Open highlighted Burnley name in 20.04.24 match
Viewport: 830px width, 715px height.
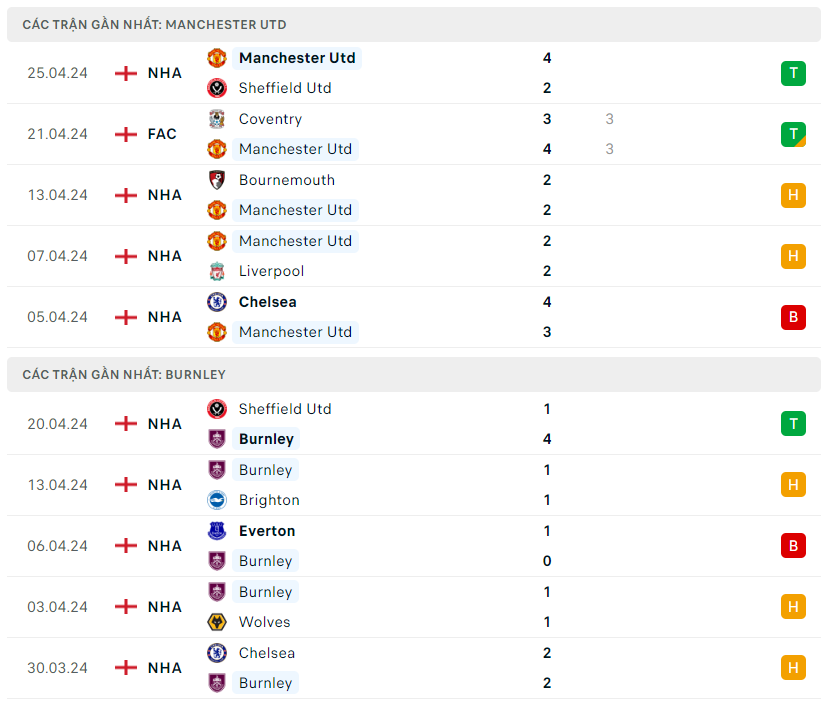point(266,439)
